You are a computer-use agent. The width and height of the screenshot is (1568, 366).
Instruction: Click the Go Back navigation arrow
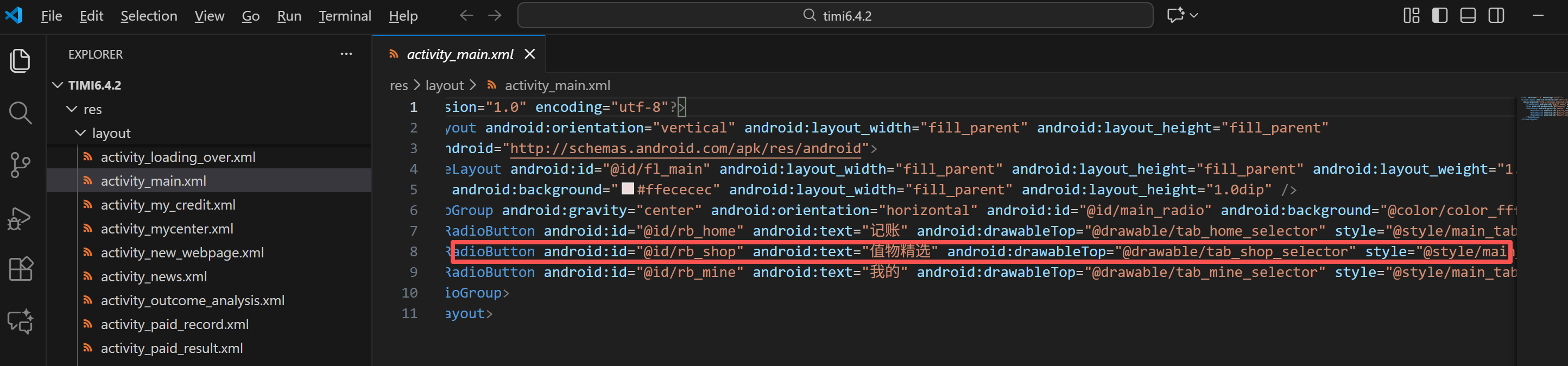click(x=466, y=16)
